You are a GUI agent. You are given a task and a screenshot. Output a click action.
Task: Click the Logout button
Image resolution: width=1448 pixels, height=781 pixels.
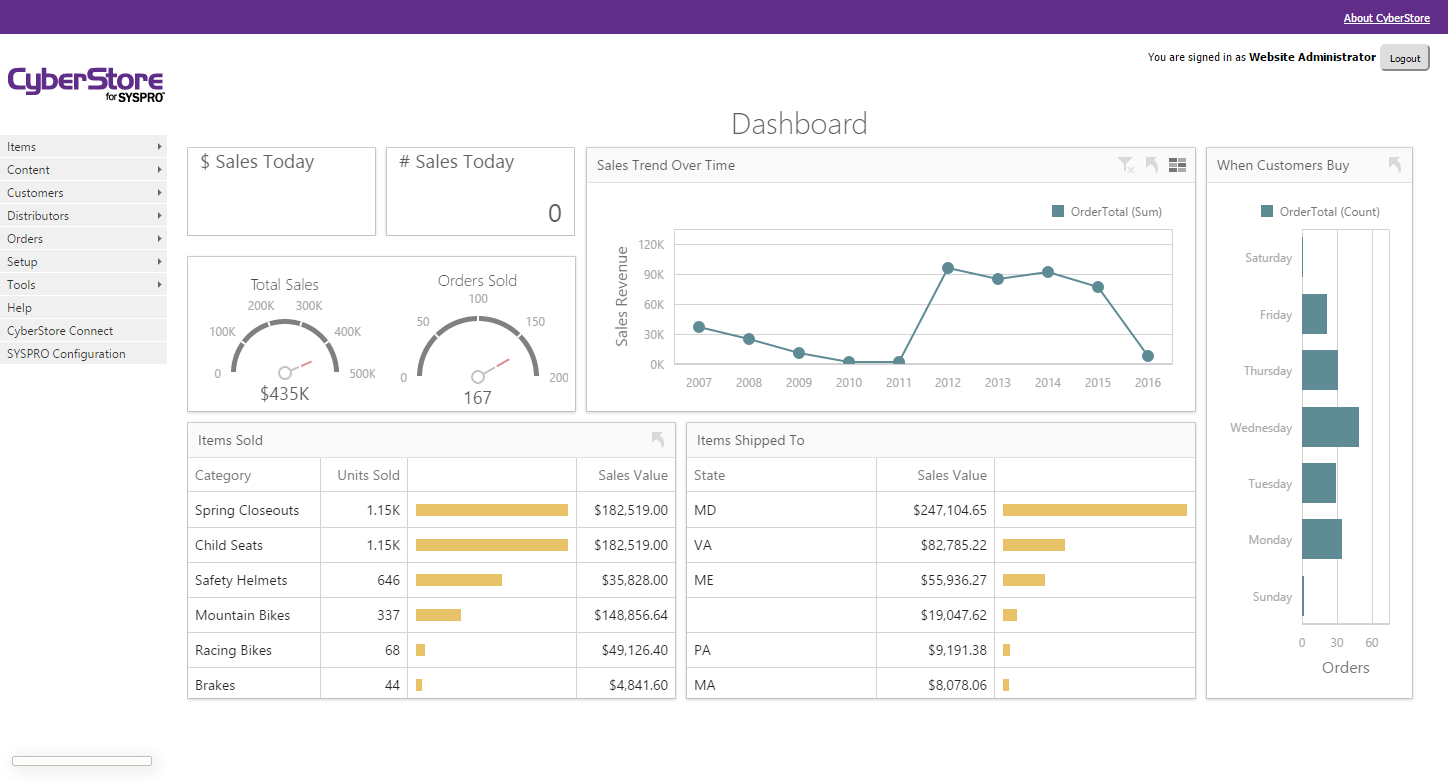tap(1404, 58)
